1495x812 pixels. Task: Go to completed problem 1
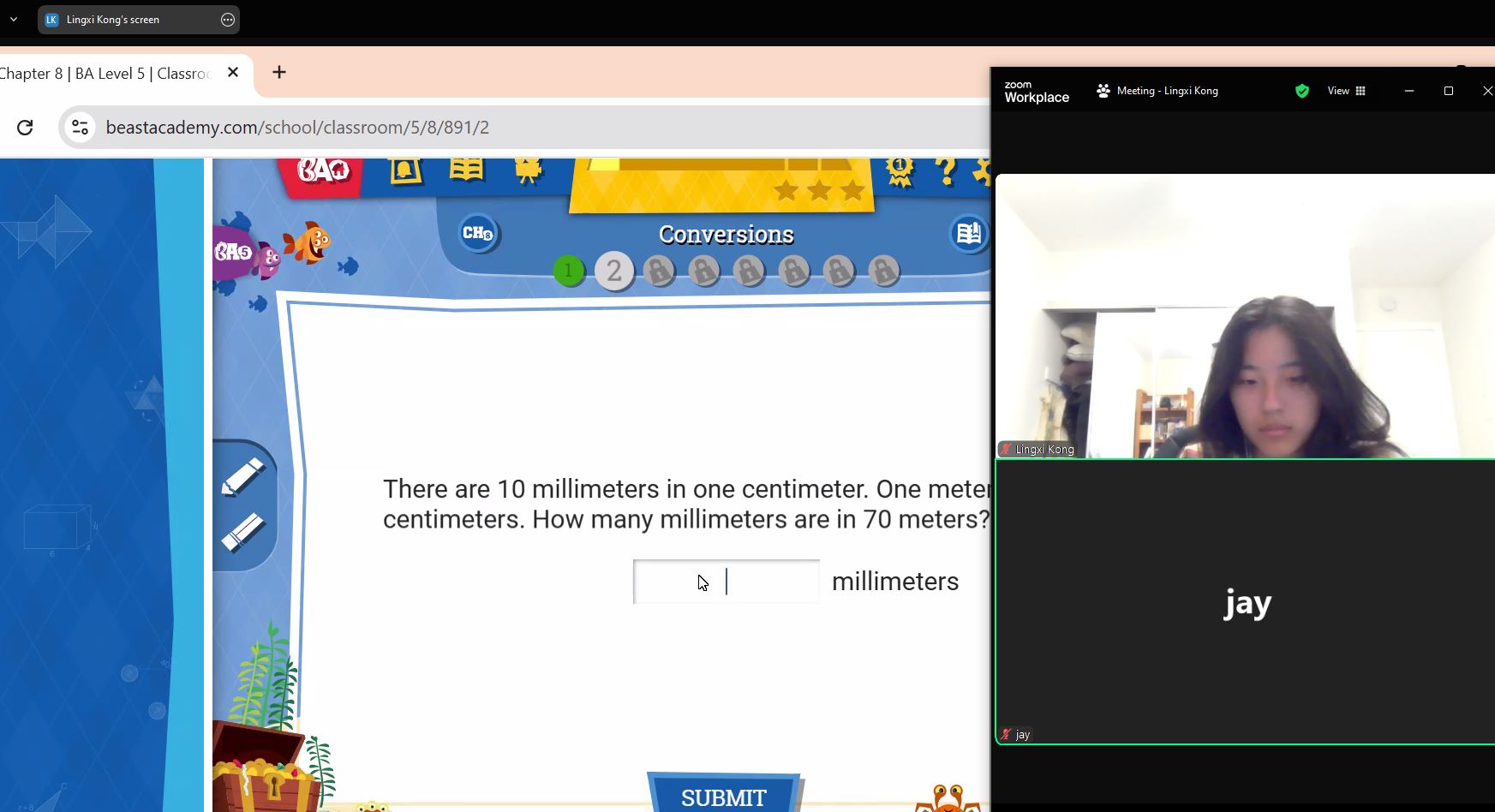tap(569, 272)
